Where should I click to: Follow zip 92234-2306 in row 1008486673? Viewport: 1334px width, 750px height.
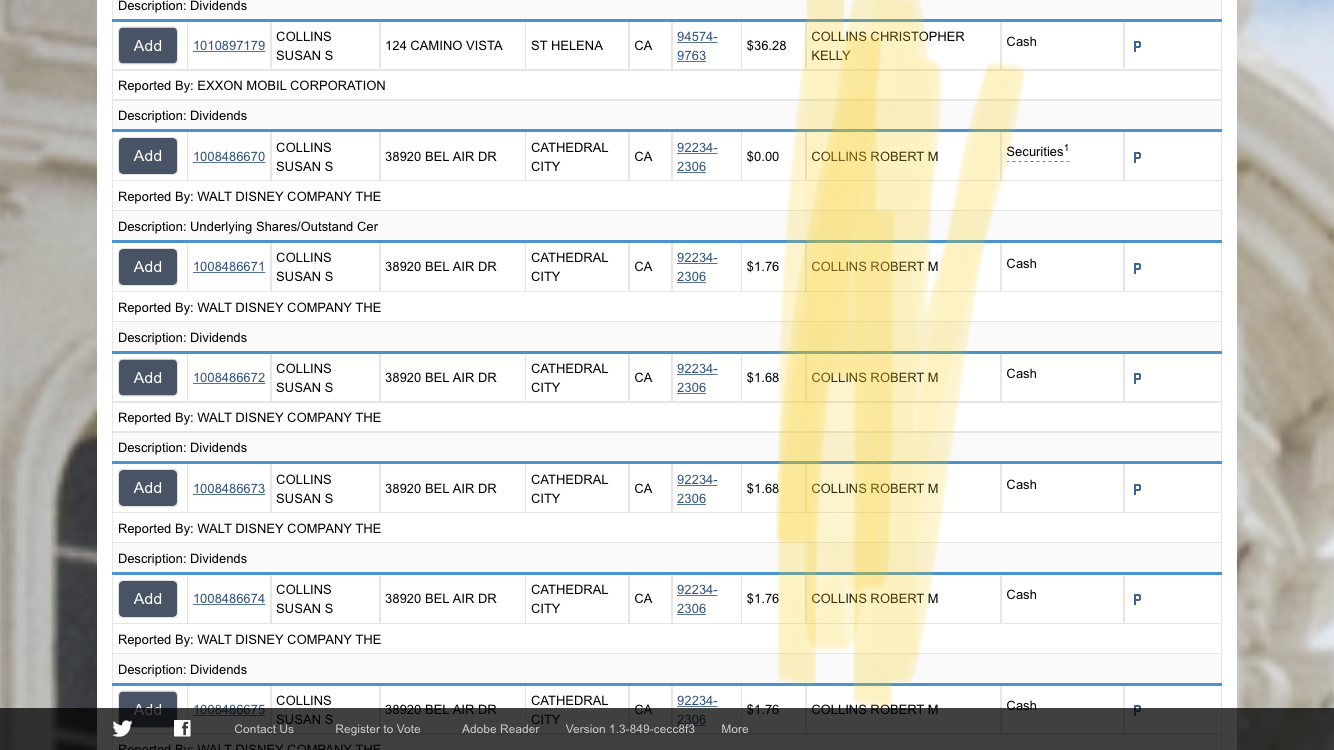(697, 489)
